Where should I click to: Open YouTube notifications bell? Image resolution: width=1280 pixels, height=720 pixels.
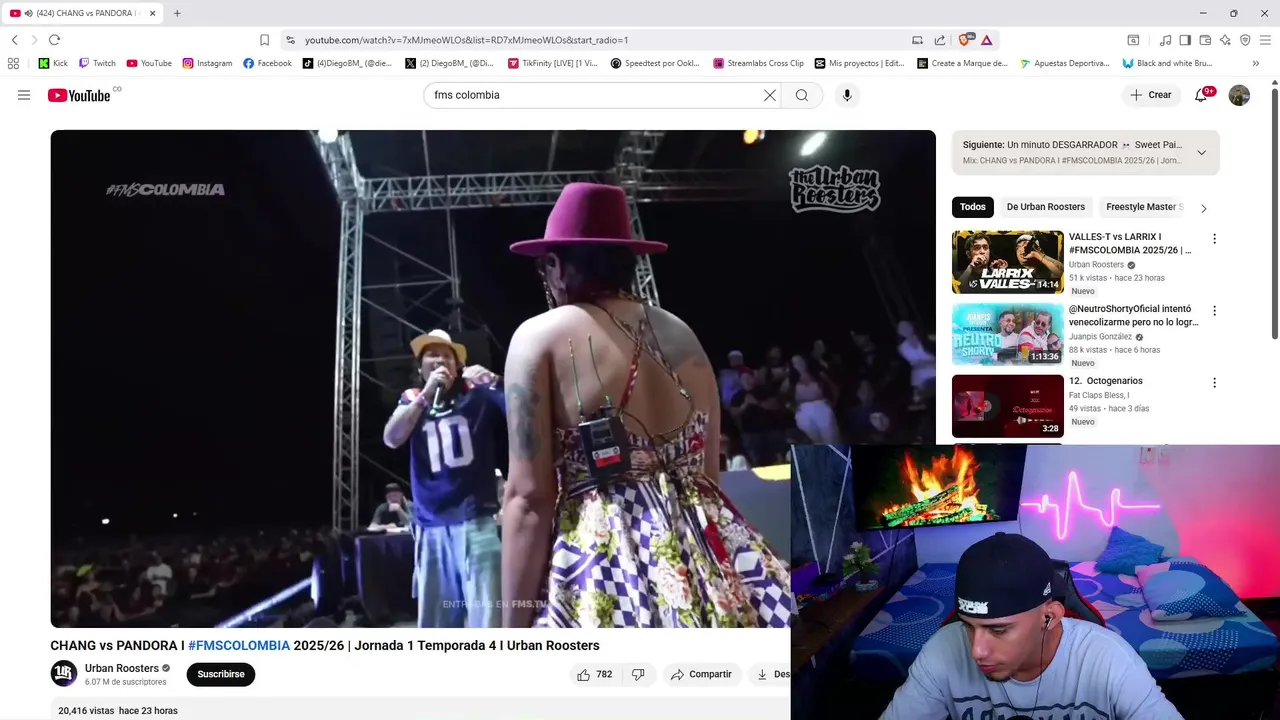[1202, 95]
